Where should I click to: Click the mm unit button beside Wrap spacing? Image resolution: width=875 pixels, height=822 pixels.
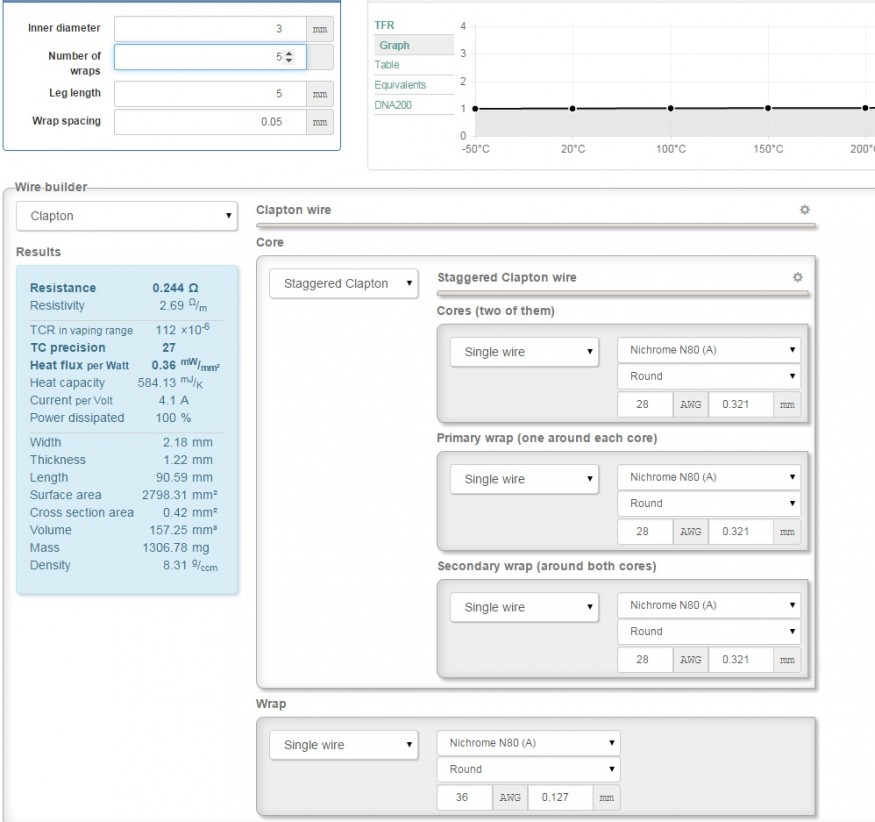point(320,122)
